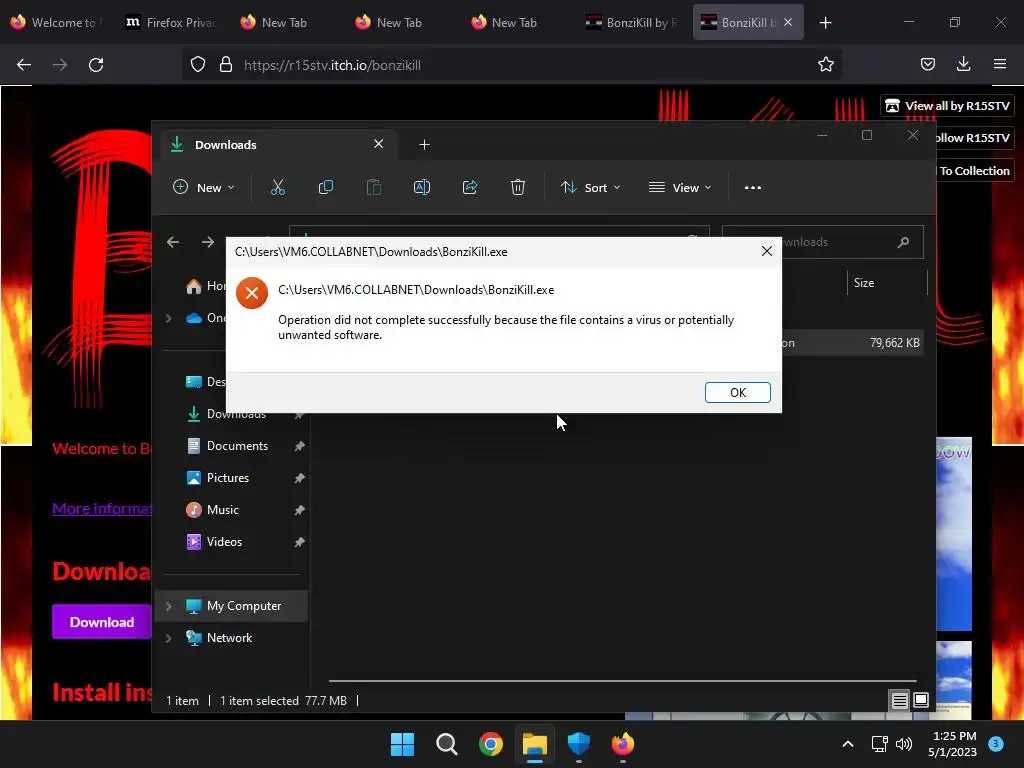The height and width of the screenshot is (768, 1024).
Task: Save page to Pocket icon
Action: pos(927,64)
